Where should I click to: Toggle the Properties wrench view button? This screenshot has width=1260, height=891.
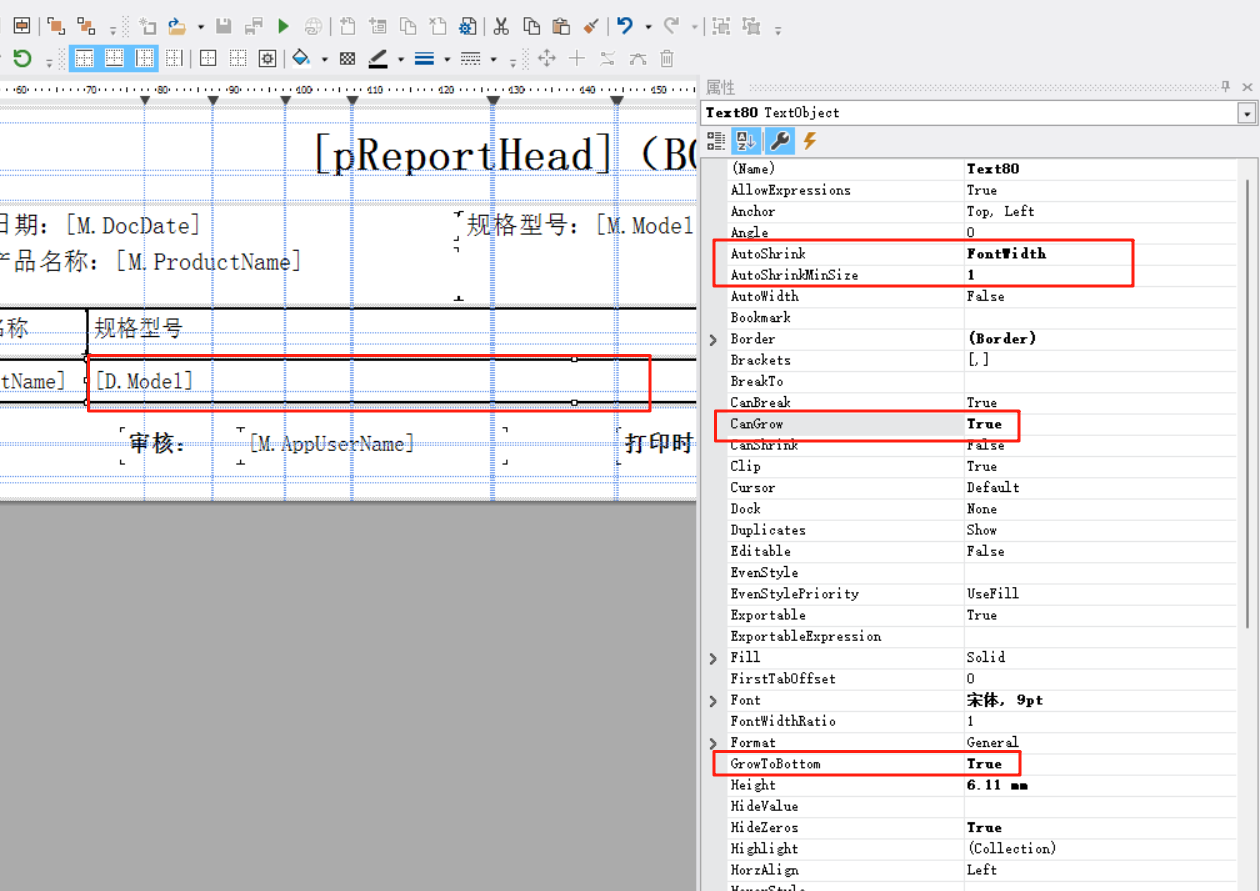pos(779,141)
